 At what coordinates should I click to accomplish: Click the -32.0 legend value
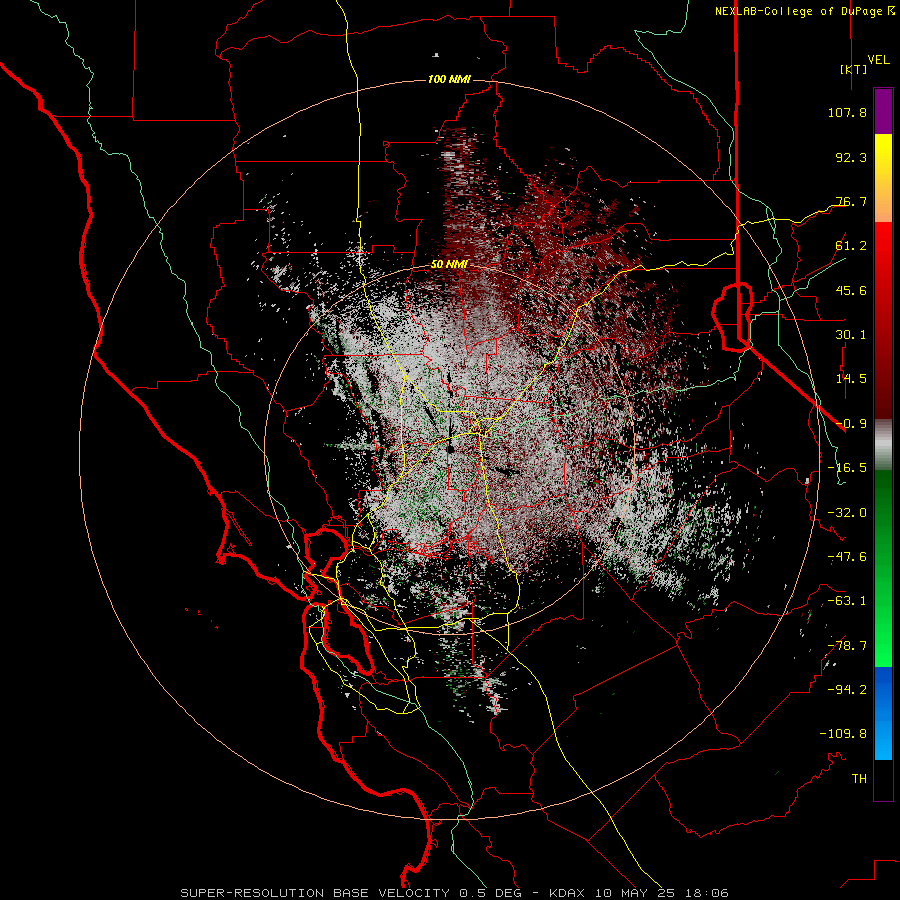(847, 513)
